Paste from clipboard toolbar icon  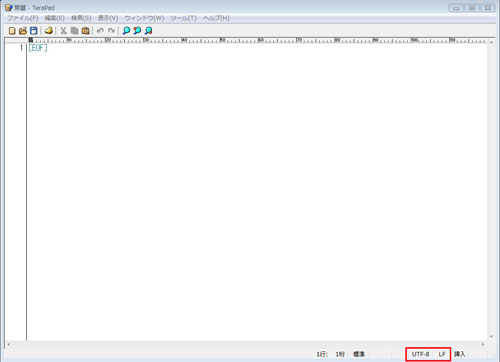[86, 31]
